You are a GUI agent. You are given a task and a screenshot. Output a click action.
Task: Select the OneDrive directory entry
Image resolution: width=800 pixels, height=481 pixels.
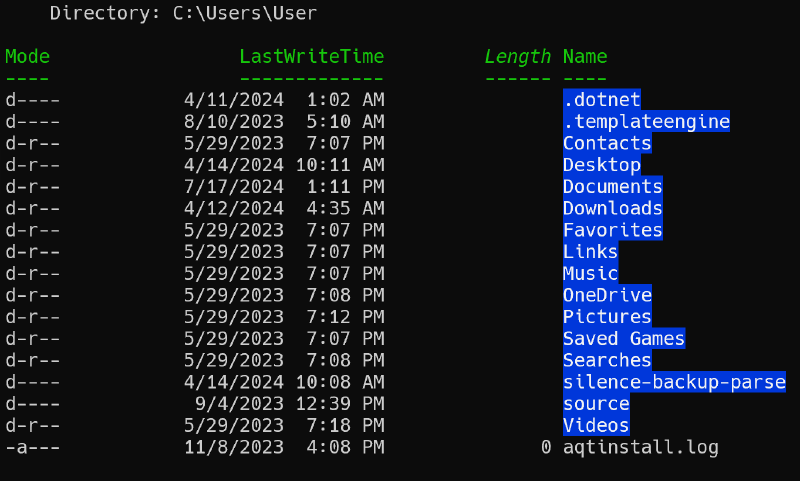tap(607, 296)
